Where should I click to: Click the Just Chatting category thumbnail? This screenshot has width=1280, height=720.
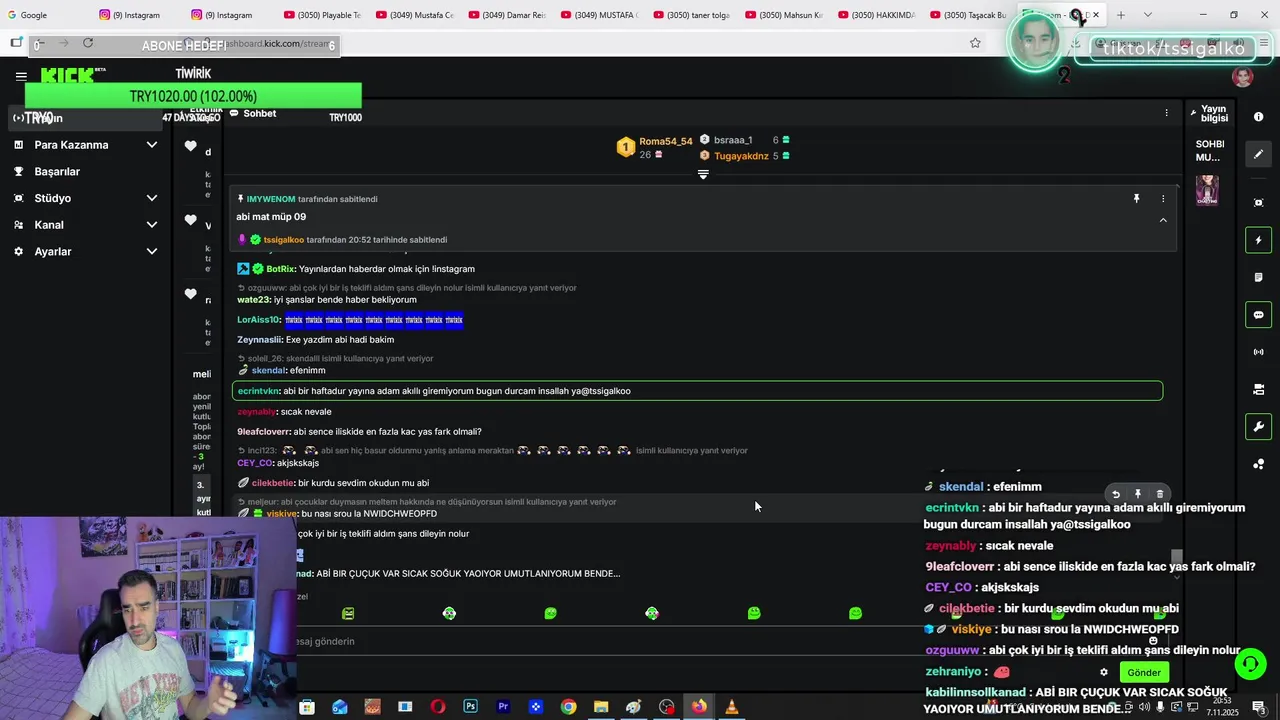pyautogui.click(x=1207, y=190)
